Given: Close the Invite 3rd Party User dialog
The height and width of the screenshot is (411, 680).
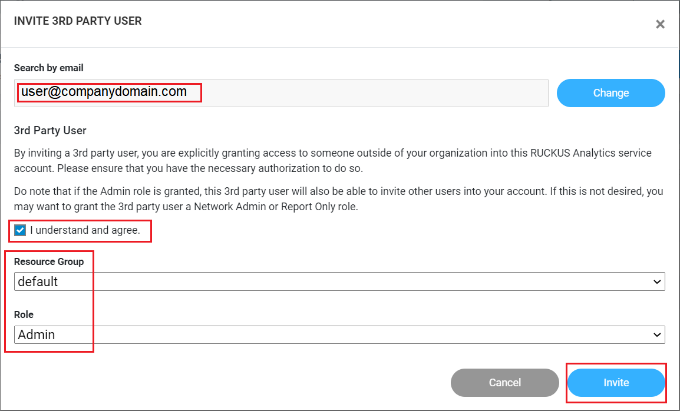Looking at the screenshot, I should (x=660, y=24).
